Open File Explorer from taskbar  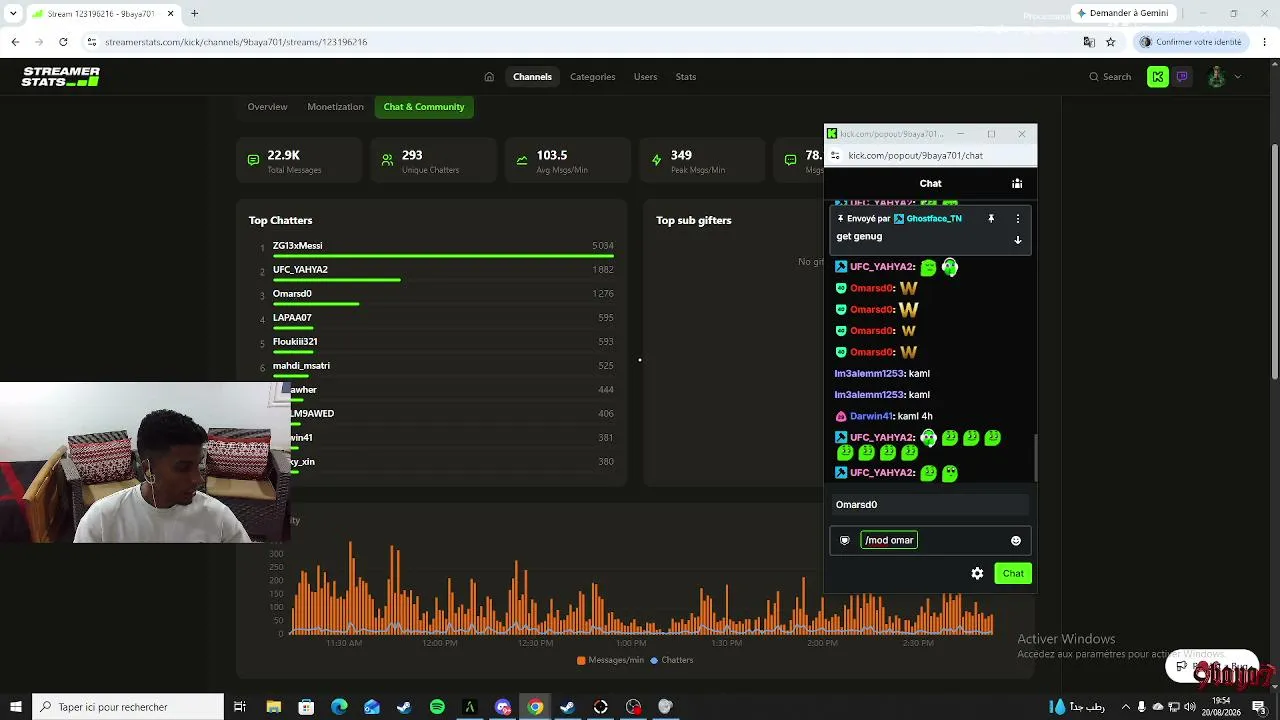point(273,707)
